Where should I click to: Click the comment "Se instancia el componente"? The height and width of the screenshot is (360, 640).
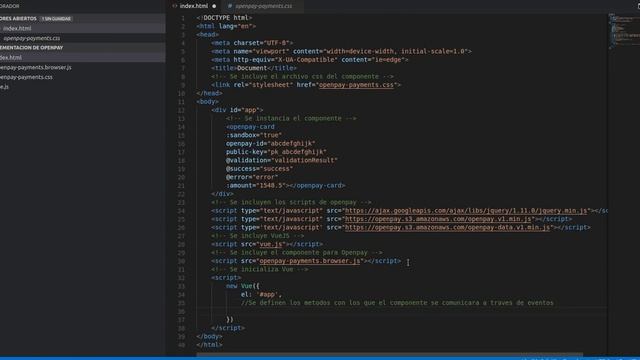(x=291, y=118)
